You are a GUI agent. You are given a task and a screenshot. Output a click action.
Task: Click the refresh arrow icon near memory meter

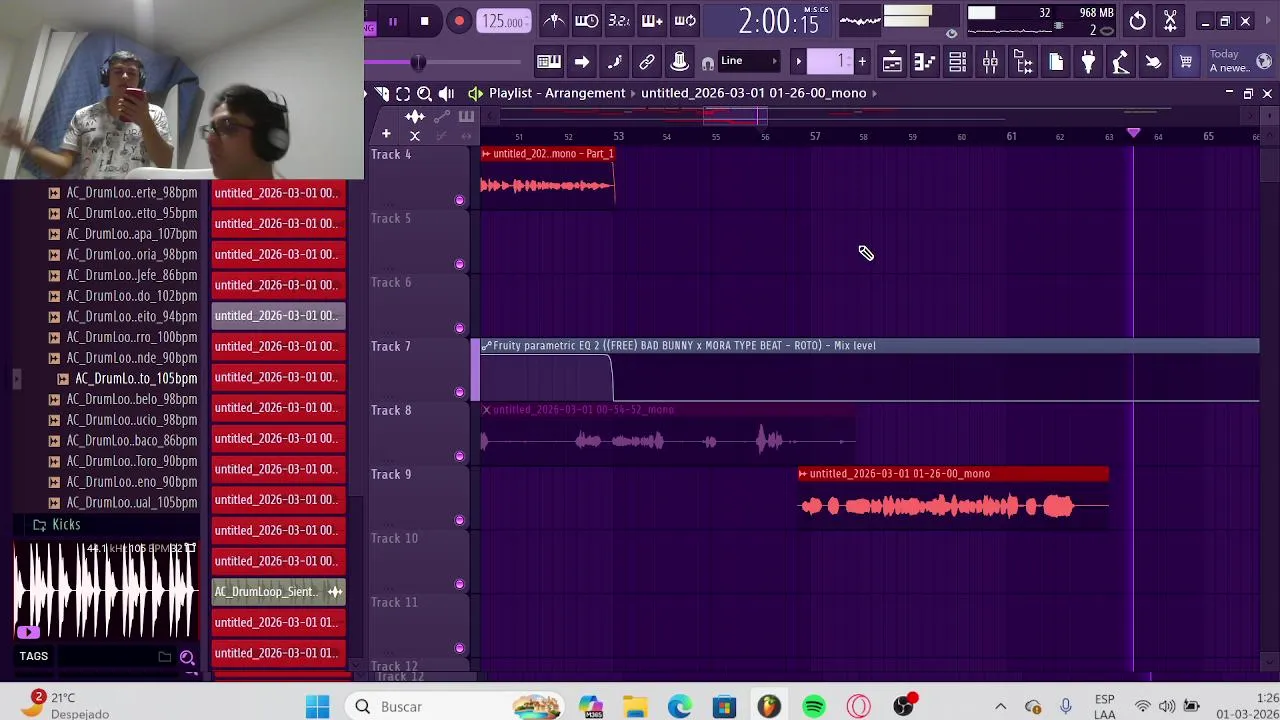click(1138, 21)
